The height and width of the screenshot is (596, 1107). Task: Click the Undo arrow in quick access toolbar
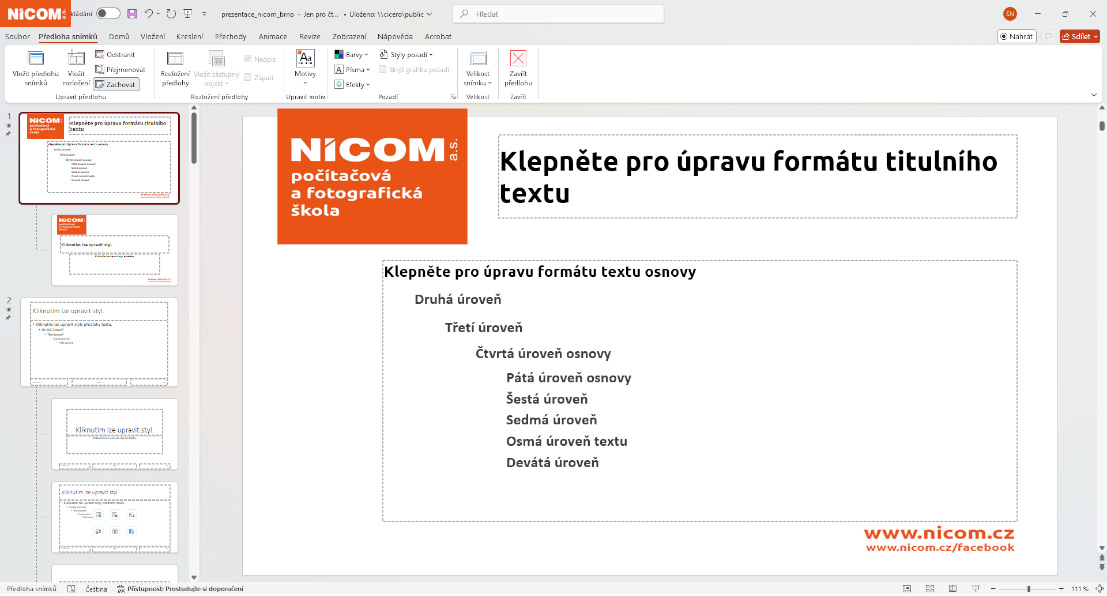[148, 14]
